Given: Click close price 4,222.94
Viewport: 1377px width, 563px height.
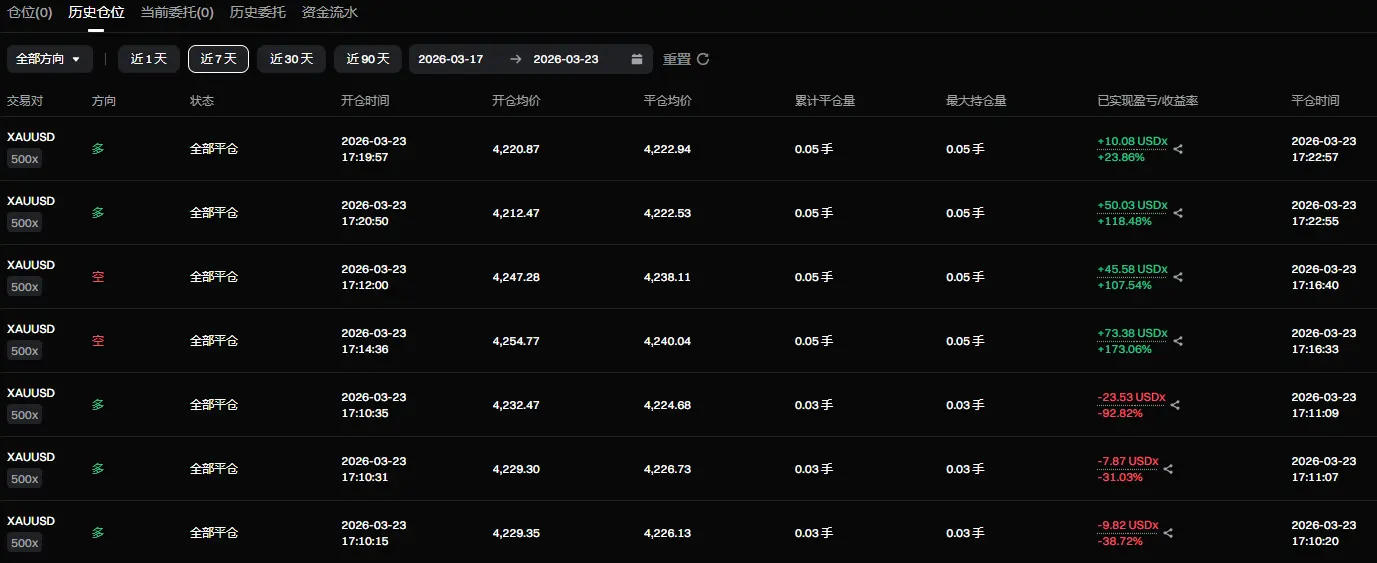Looking at the screenshot, I should click(667, 149).
